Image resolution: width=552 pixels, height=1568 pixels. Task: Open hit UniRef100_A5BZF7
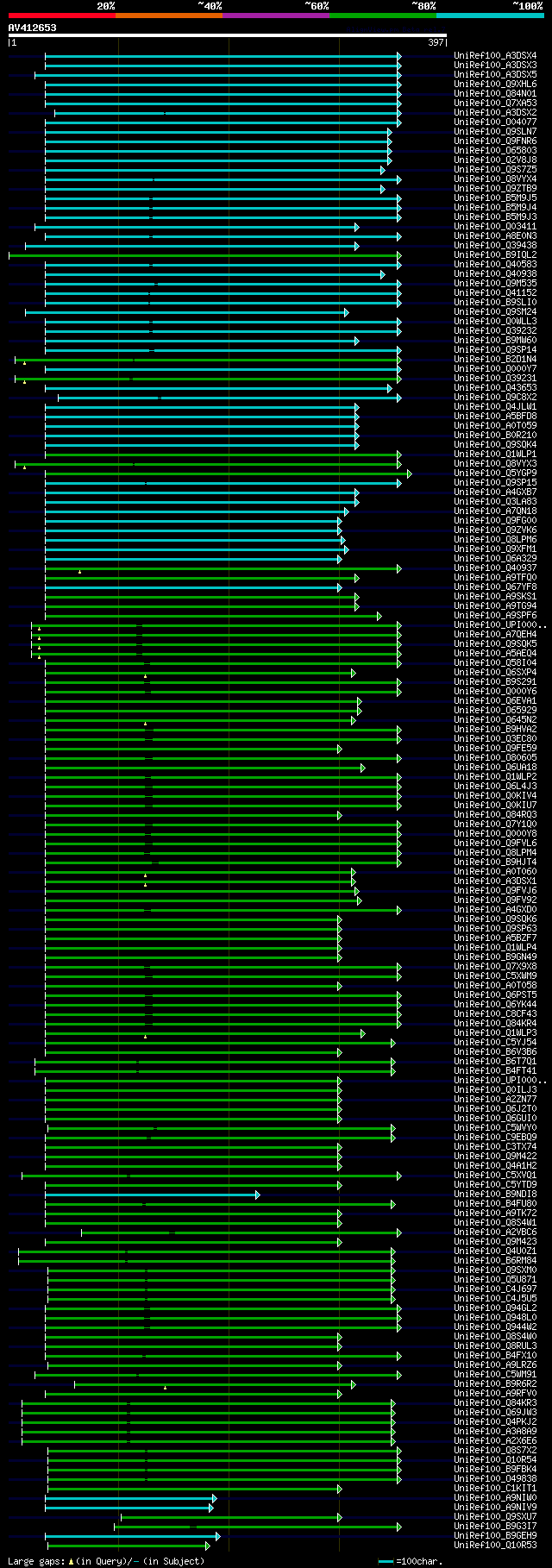pos(495,938)
